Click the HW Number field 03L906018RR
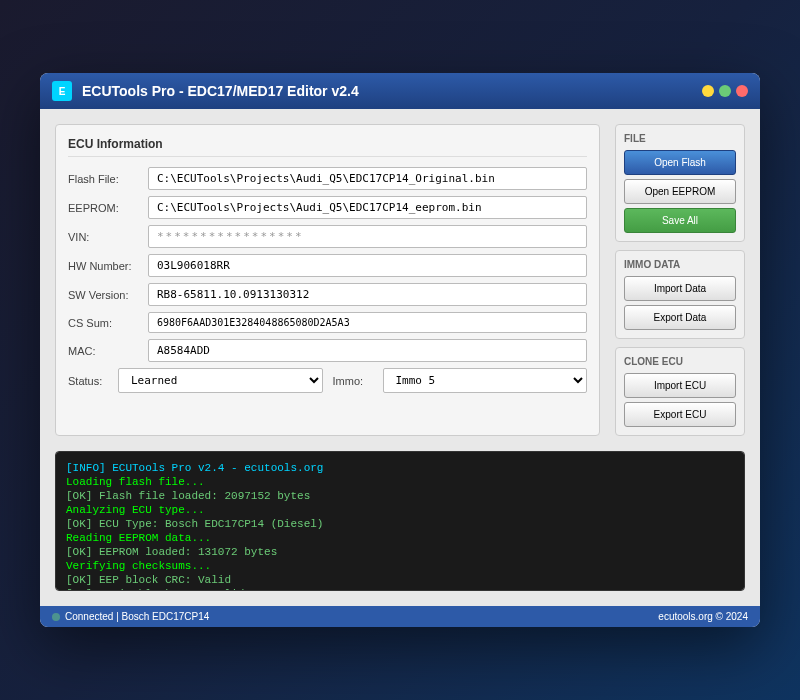 (x=367, y=266)
